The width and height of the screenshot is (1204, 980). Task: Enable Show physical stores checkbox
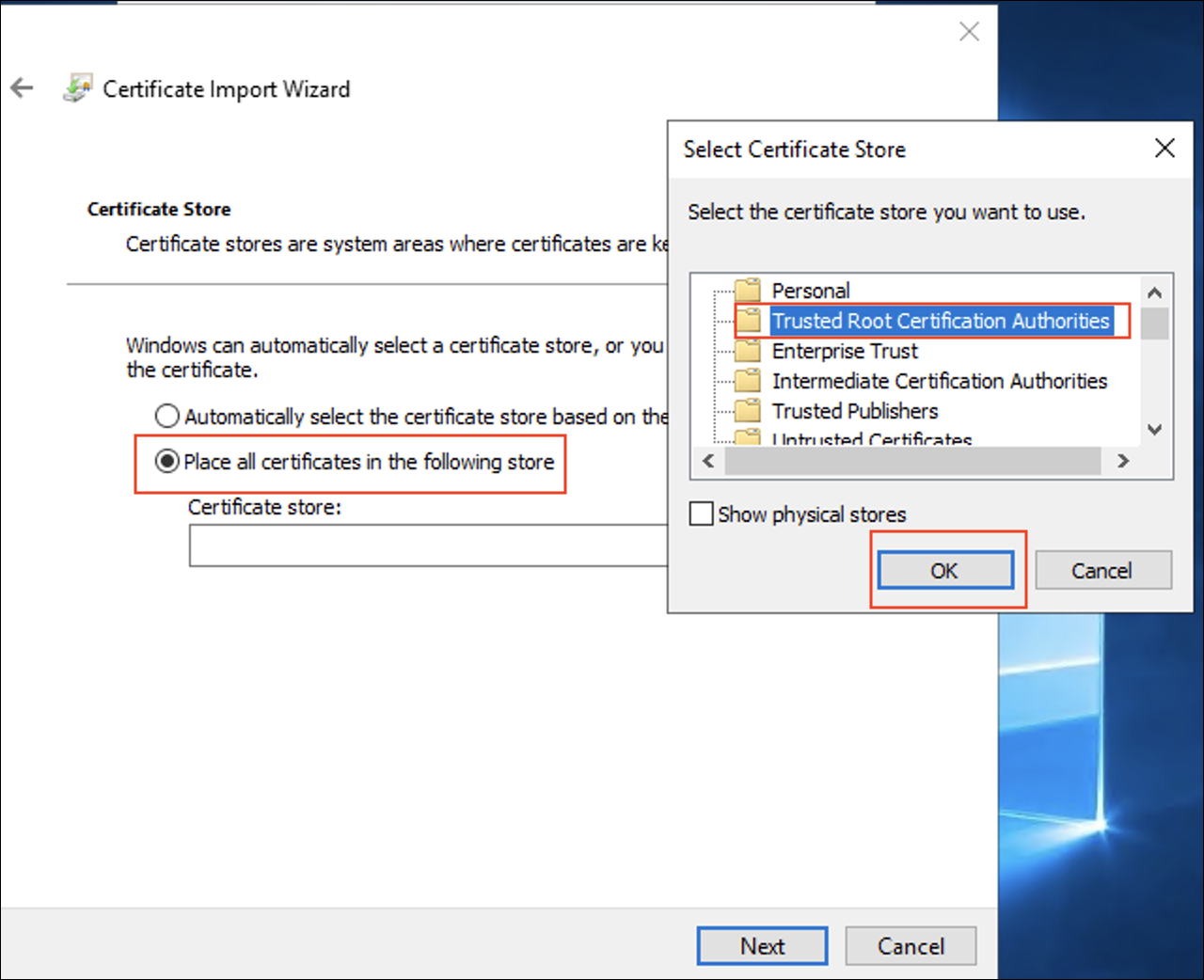[701, 514]
